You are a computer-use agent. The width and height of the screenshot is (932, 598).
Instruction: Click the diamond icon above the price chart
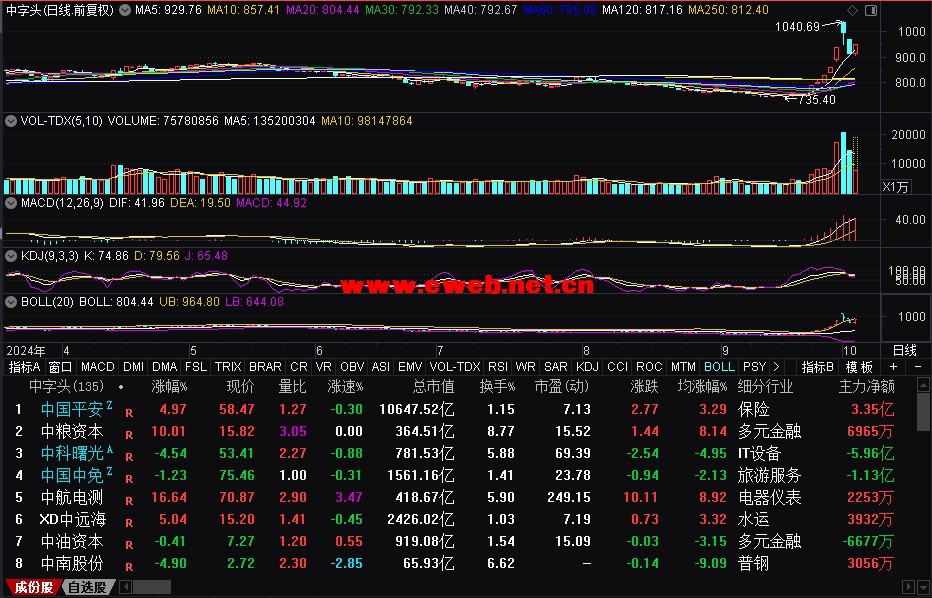coord(852,10)
